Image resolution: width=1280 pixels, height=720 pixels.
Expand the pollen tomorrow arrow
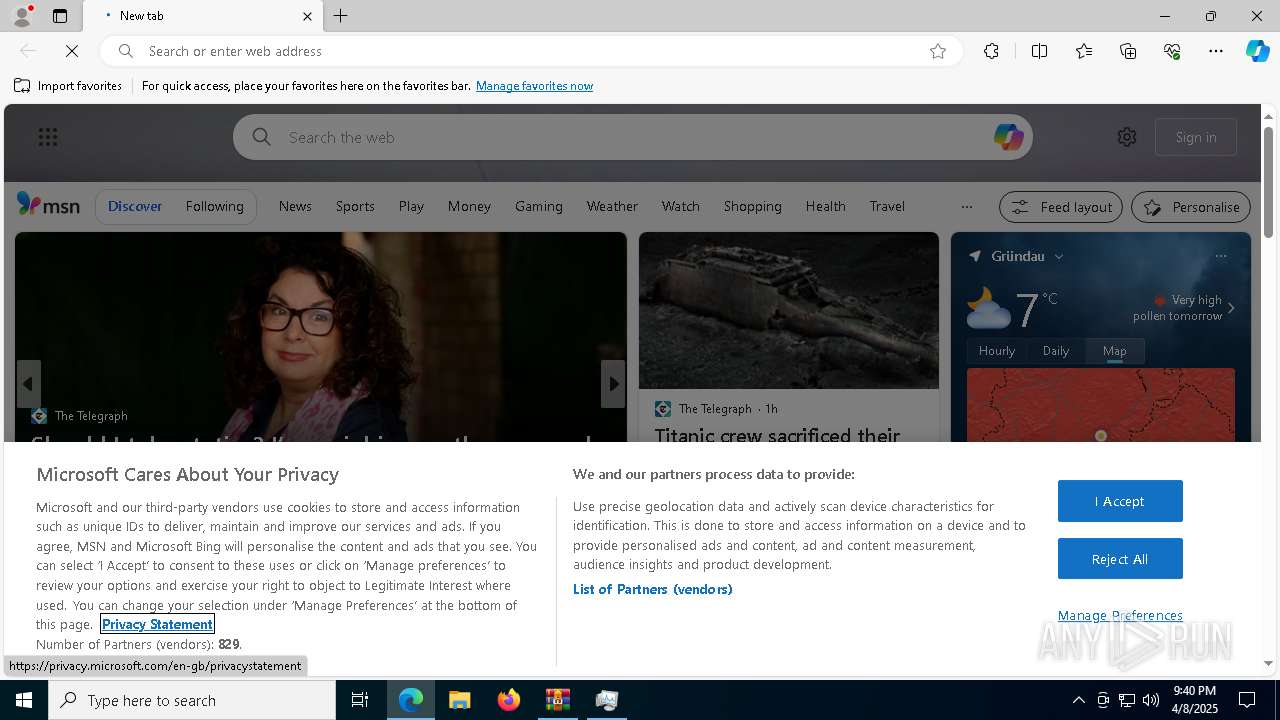[1231, 308]
